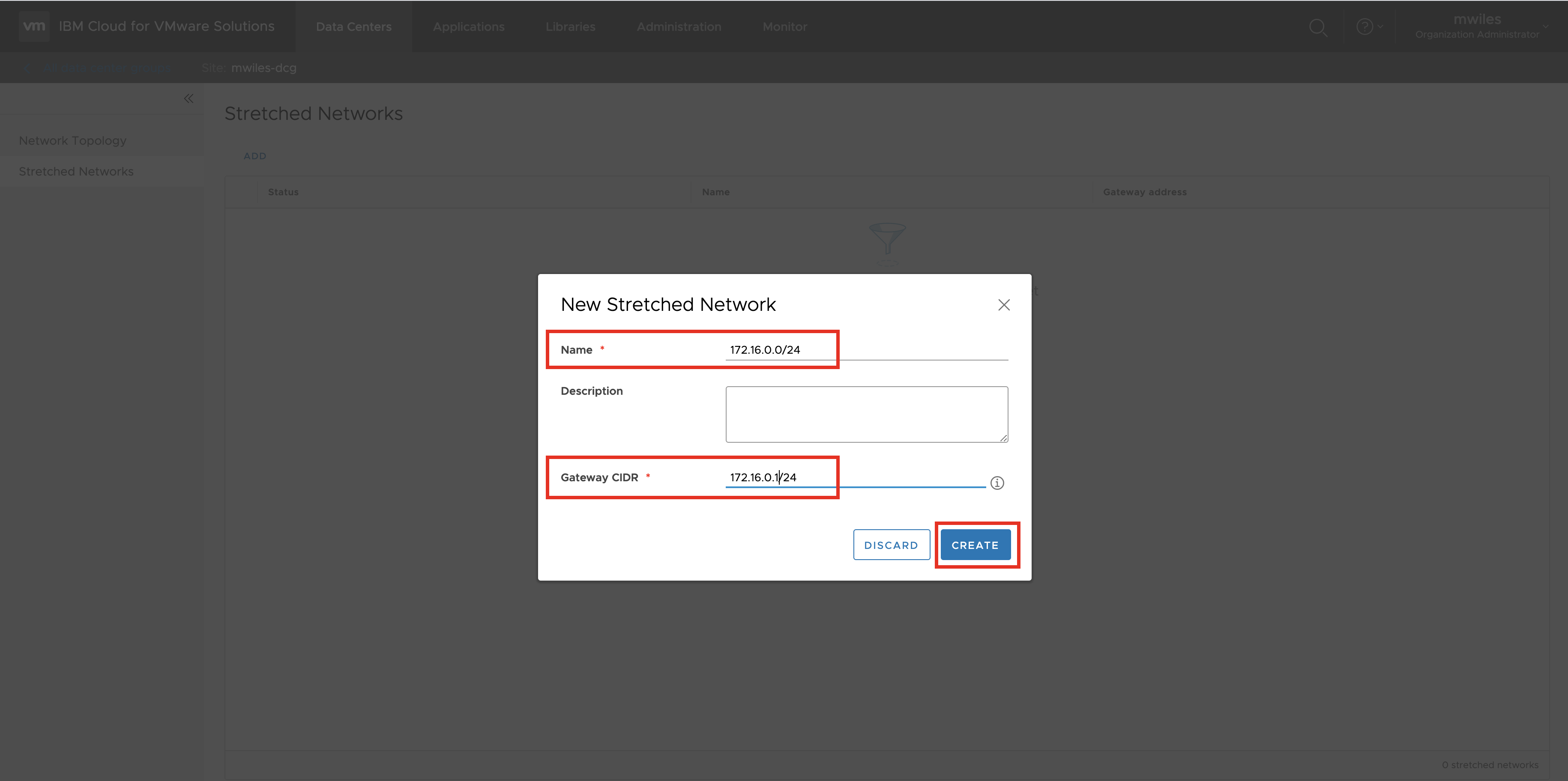
Task: Go to the Libraries tab
Action: pos(570,27)
